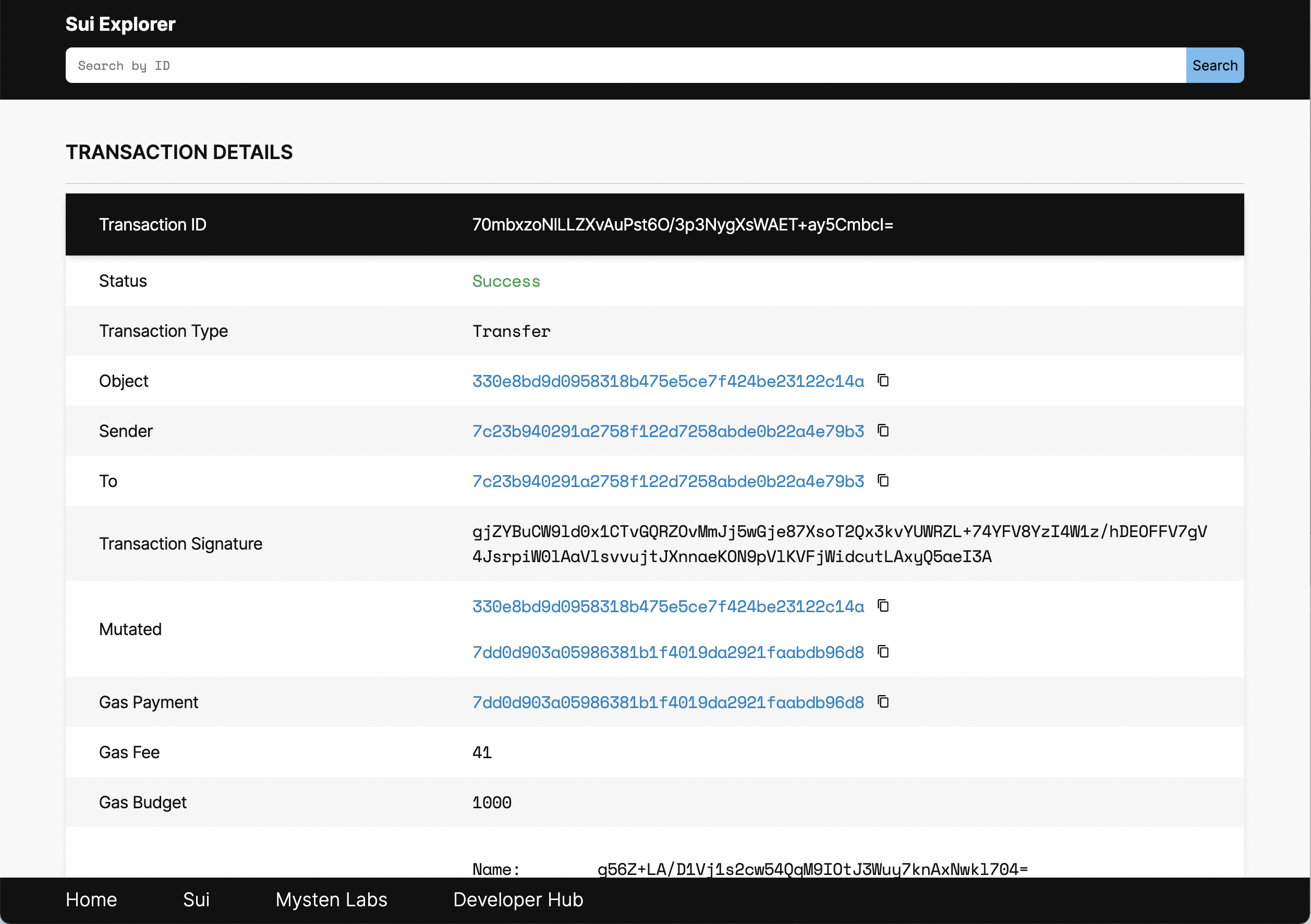
Task: Click copy icon next to Gas Payment
Action: click(883, 701)
